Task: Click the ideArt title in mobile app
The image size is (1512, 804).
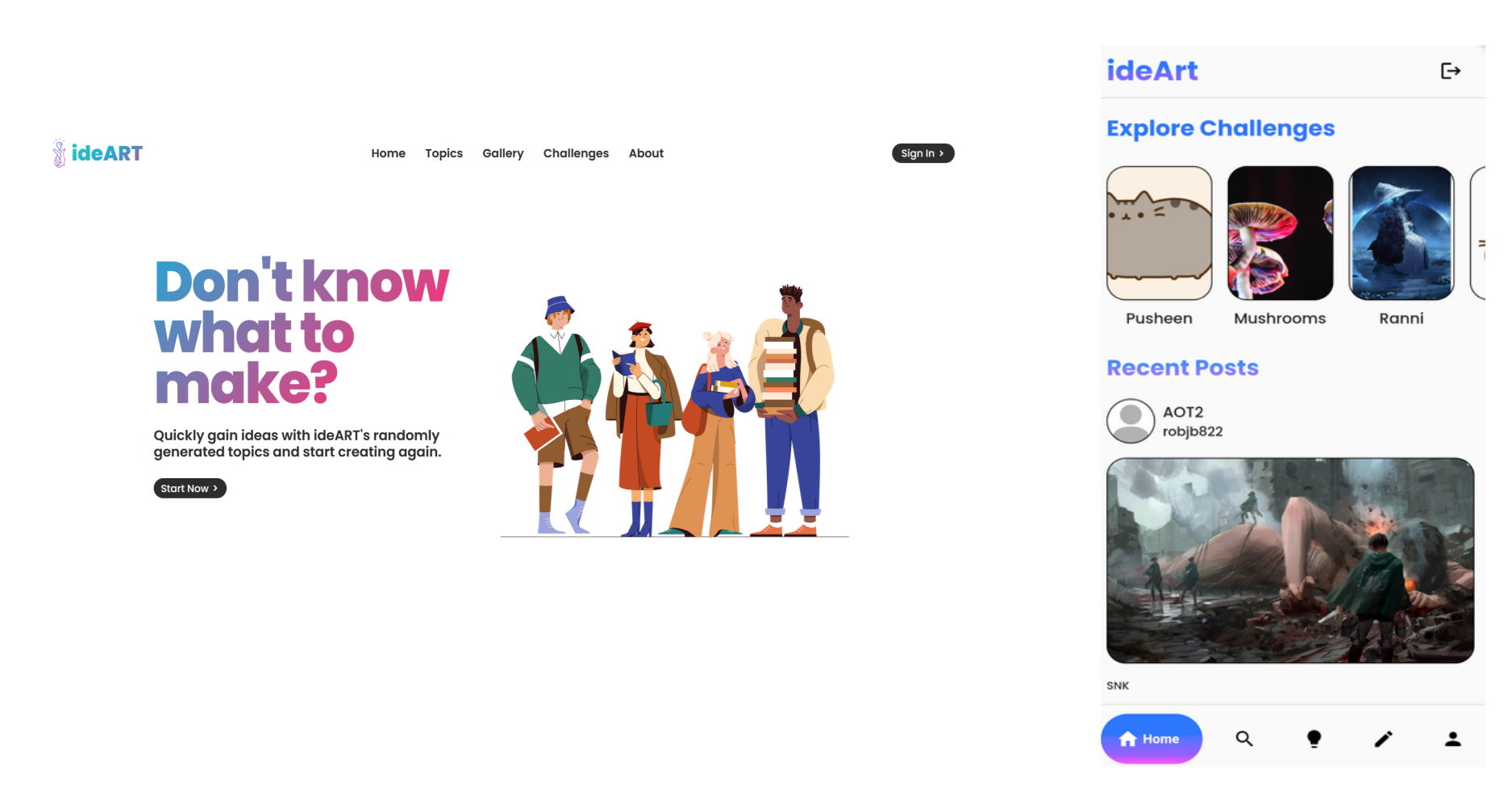Action: coord(1152,71)
